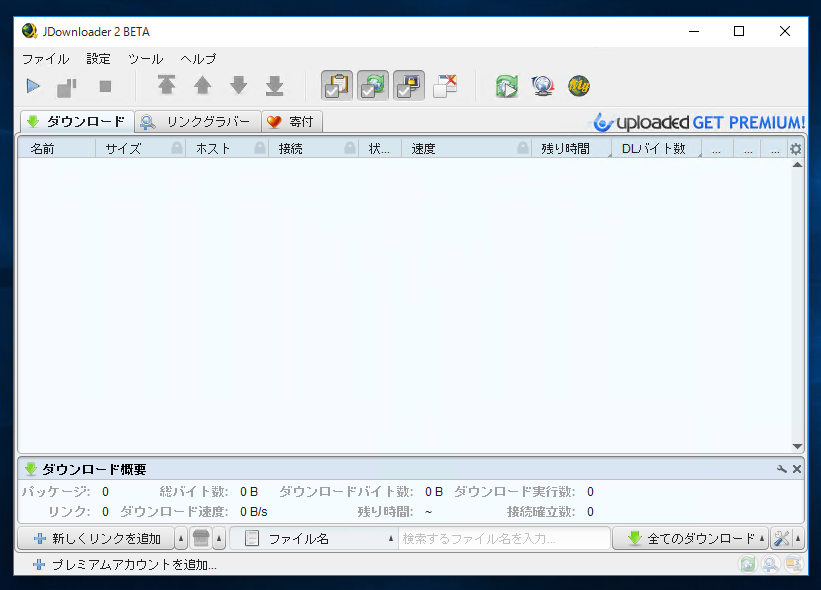Screen dimensions: 821x590
Task: Open ファイル名 search type dropdown
Action: 314,538
